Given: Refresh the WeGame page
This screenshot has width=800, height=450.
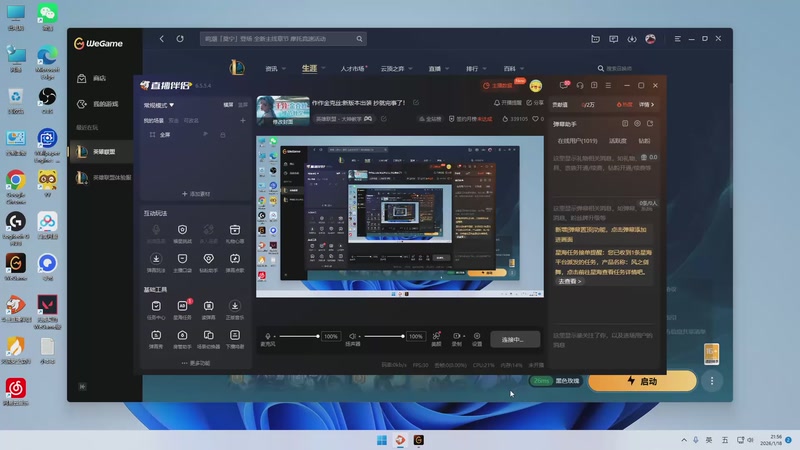Looking at the screenshot, I should coord(180,39).
